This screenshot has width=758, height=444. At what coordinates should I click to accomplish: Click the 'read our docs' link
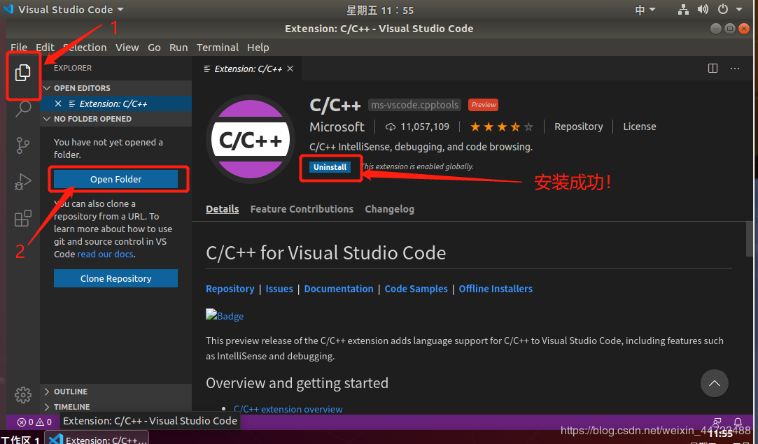coord(105,254)
